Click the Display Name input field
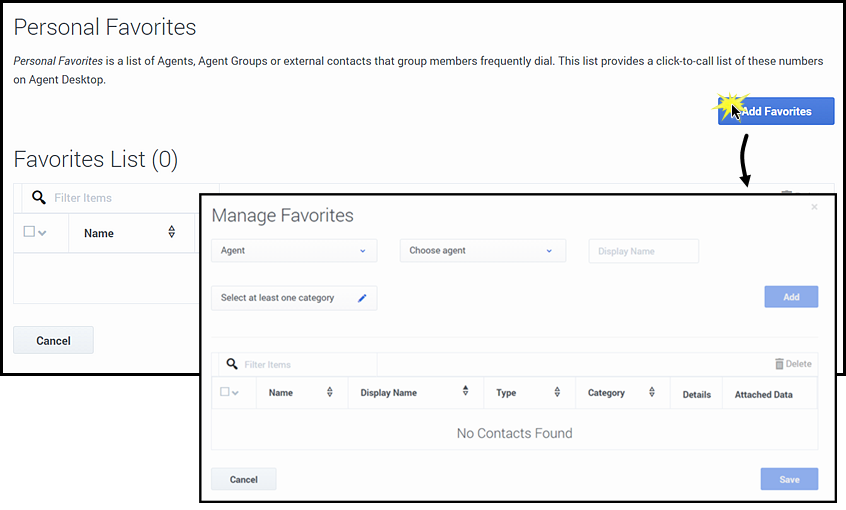This screenshot has width=846, height=510. pyautogui.click(x=643, y=251)
